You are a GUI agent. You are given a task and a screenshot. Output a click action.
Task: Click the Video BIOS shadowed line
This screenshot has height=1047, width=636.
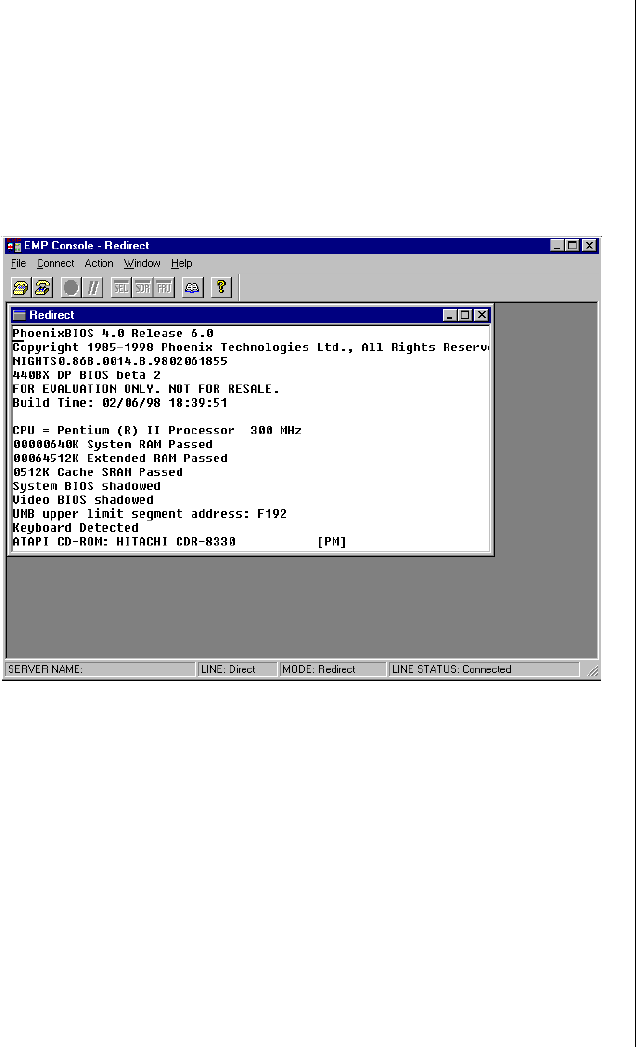[83, 500]
